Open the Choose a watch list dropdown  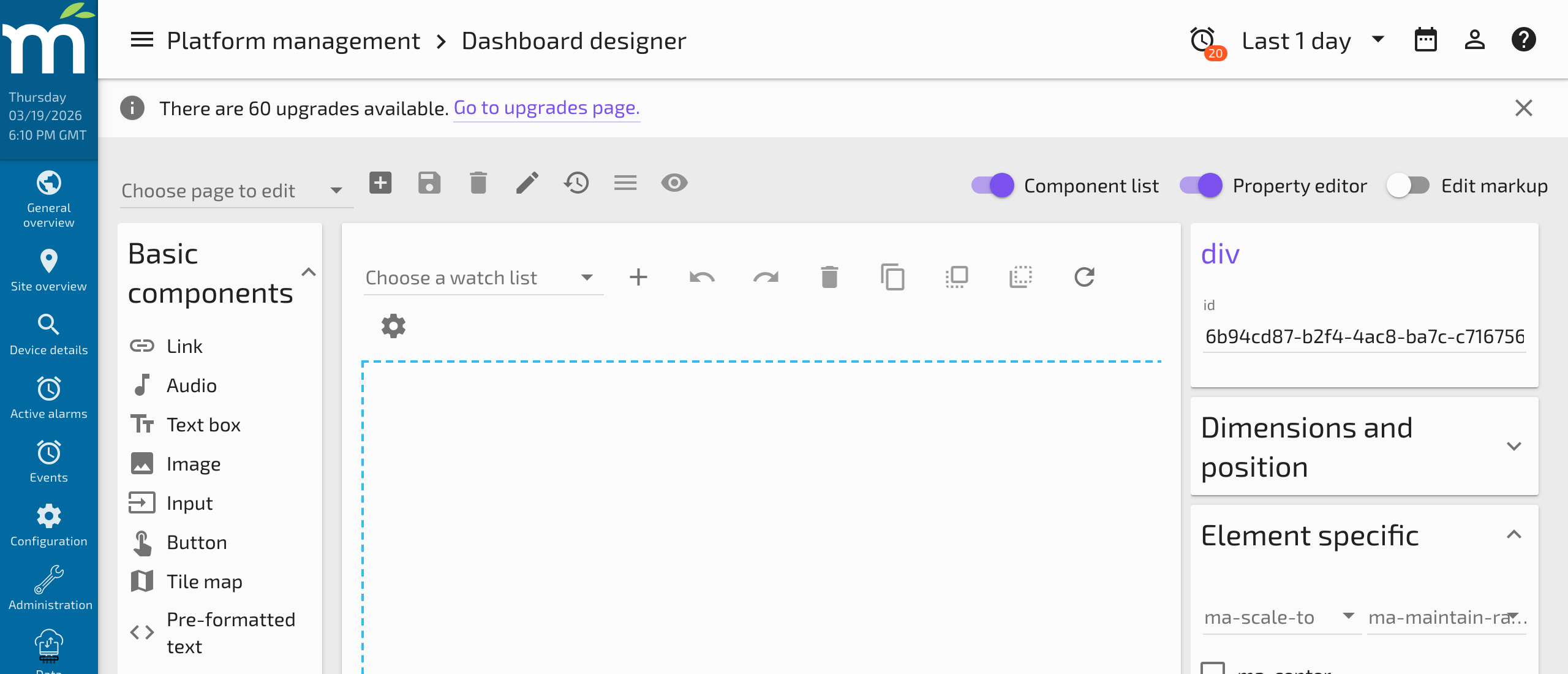(586, 277)
